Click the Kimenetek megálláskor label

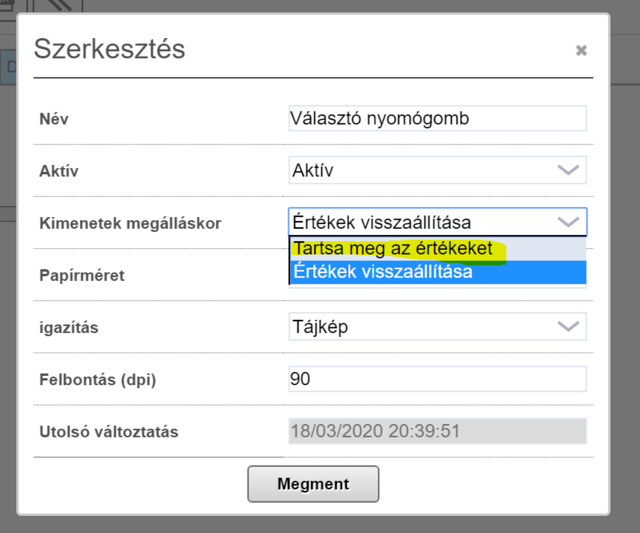click(130, 223)
